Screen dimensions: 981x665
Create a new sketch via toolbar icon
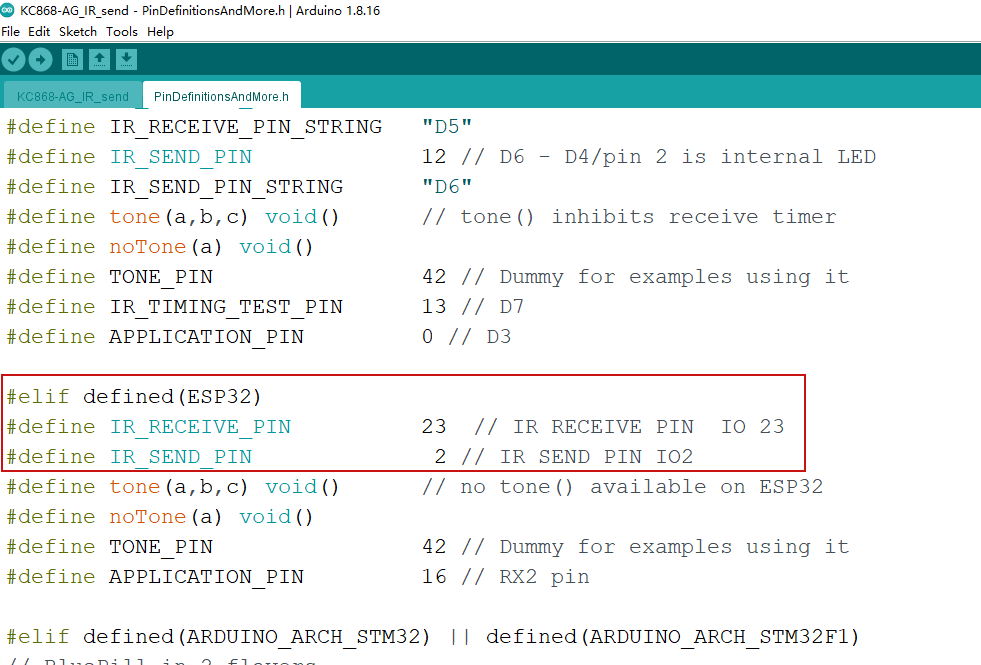click(x=71, y=59)
